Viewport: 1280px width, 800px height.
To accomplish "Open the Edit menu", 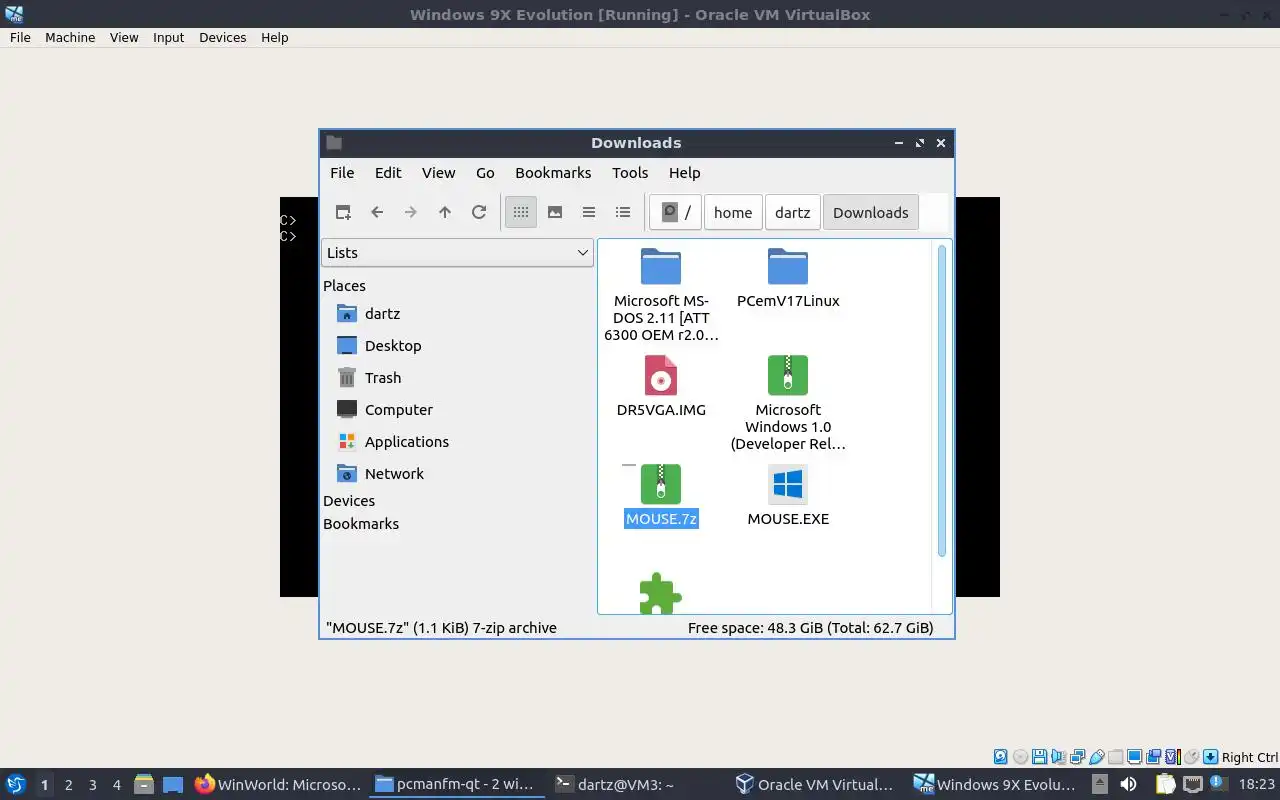I will [388, 173].
